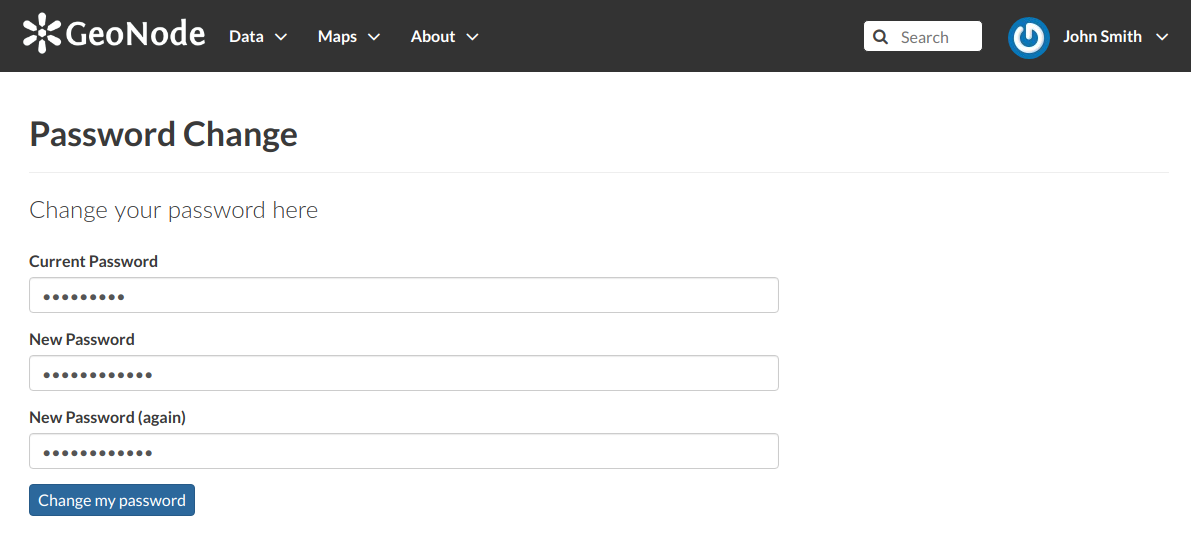
Task: Expand the chevron next to About
Action: pyautogui.click(x=472, y=37)
